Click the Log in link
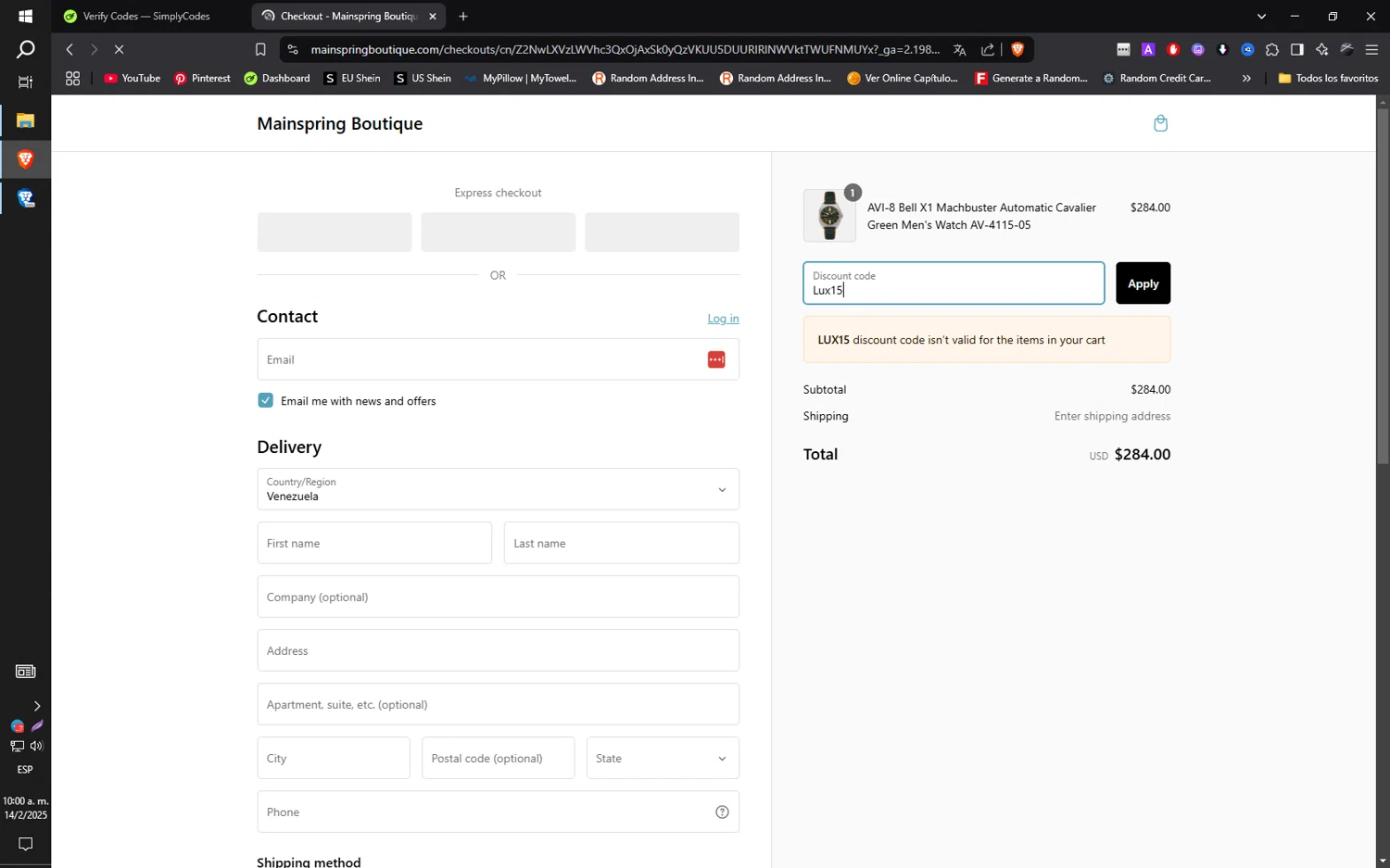 pyautogui.click(x=723, y=319)
